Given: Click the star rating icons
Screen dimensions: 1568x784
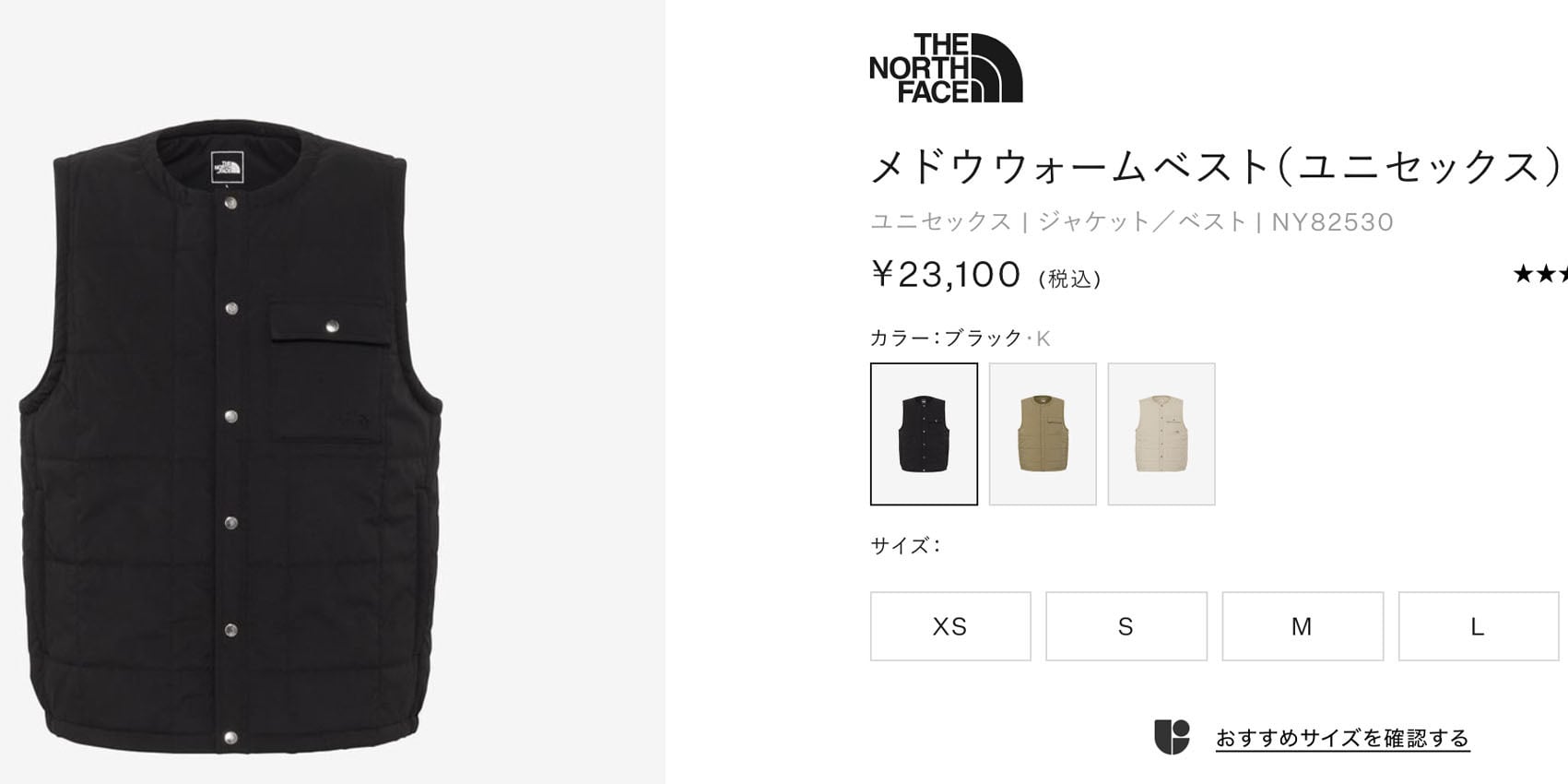Looking at the screenshot, I should coord(1539,274).
